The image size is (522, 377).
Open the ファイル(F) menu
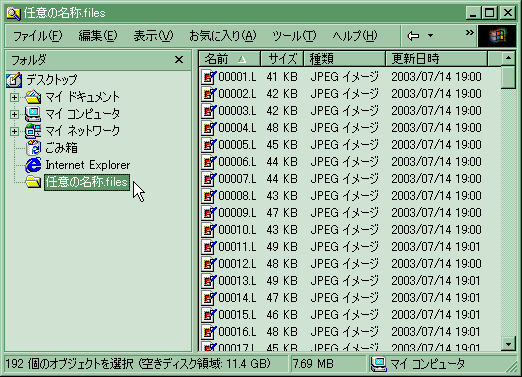(x=38, y=36)
